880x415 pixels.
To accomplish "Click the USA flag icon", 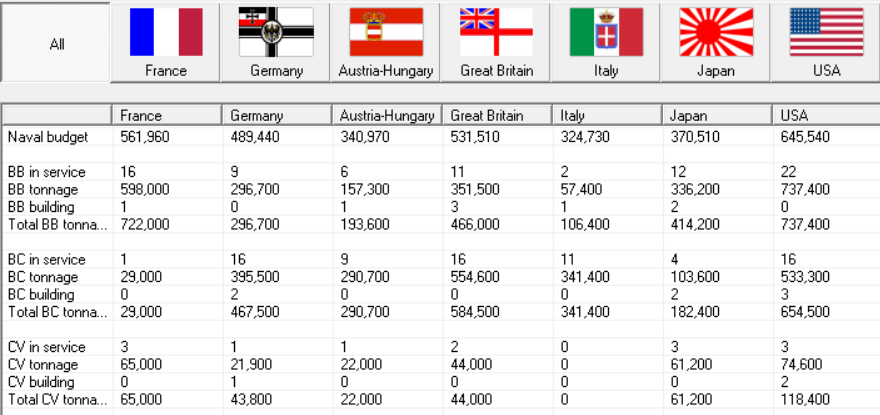I will pyautogui.click(x=826, y=32).
